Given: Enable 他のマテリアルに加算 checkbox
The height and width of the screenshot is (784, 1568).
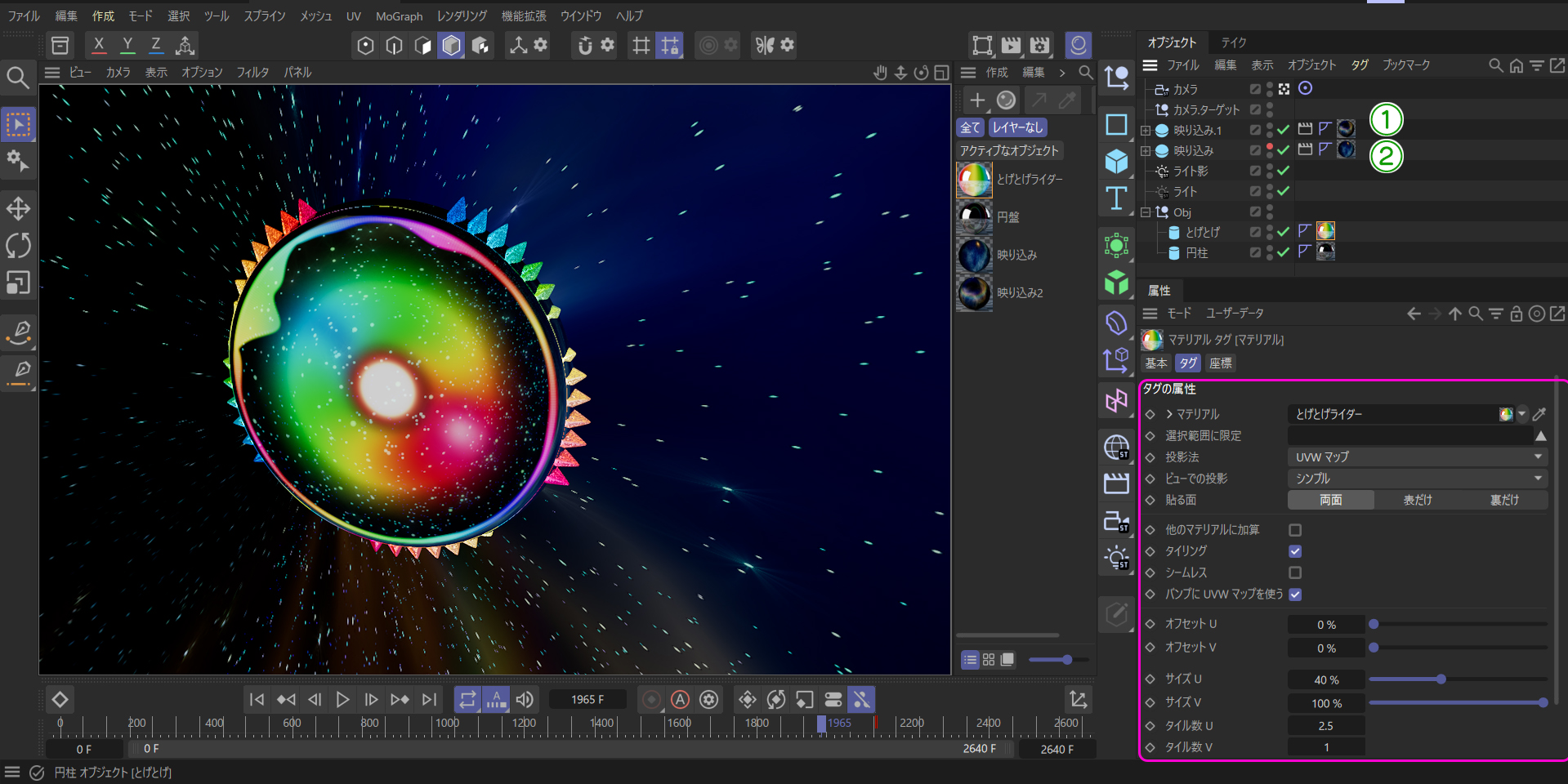Looking at the screenshot, I should (x=1295, y=530).
